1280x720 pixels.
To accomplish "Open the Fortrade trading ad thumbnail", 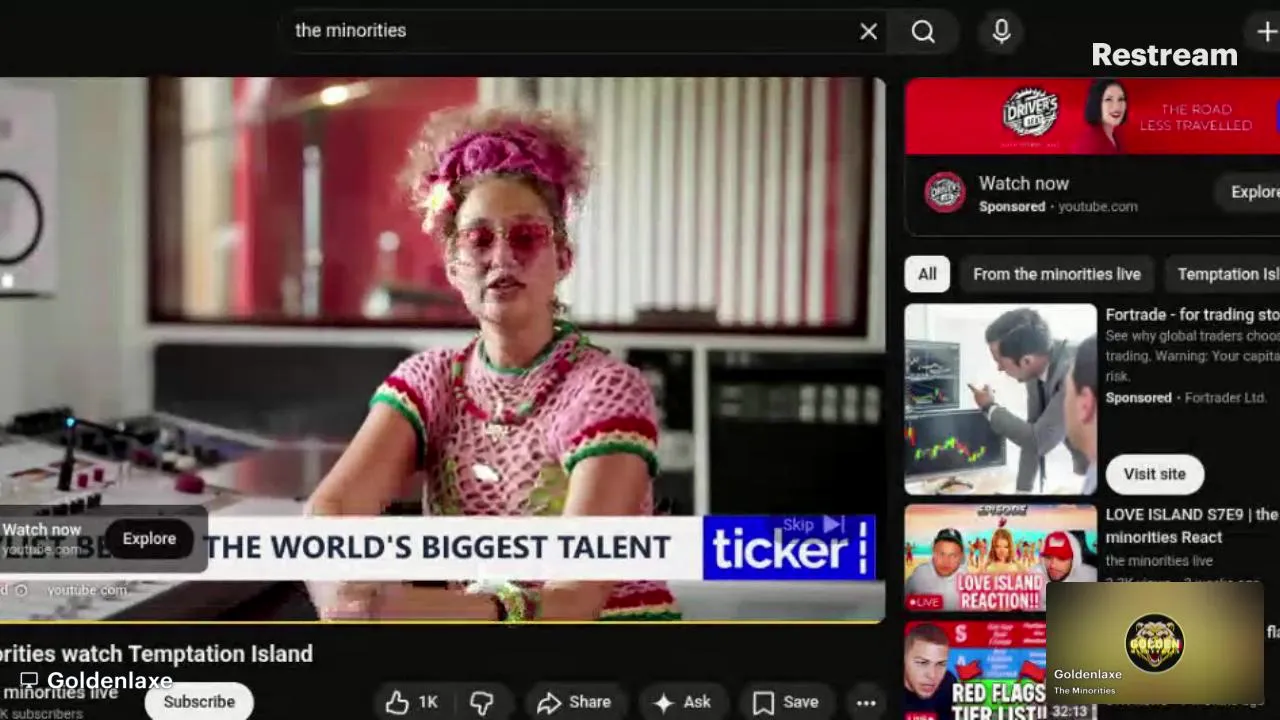I will pyautogui.click(x=1000, y=399).
